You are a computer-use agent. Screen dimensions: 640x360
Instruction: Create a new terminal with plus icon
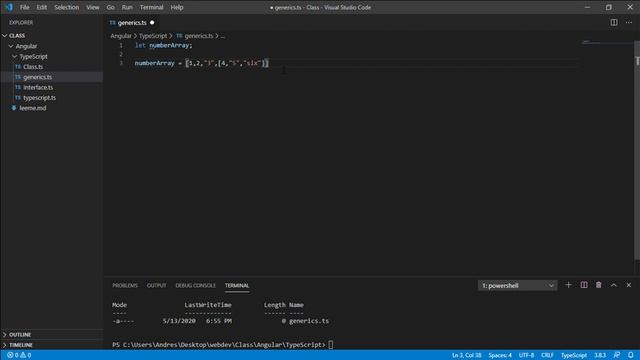pos(568,285)
